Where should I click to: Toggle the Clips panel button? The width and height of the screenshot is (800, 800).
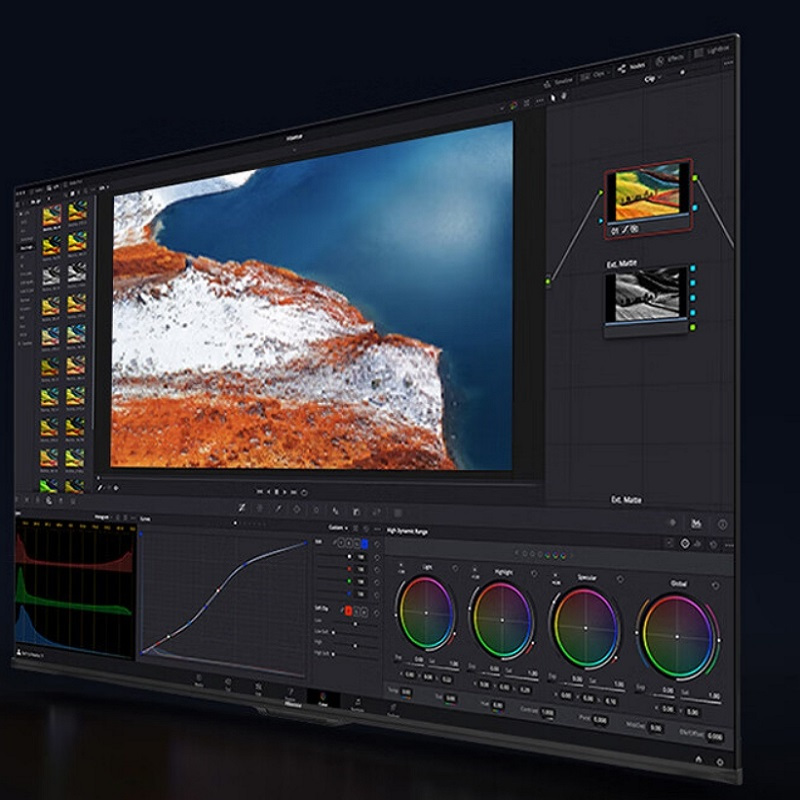pos(594,74)
